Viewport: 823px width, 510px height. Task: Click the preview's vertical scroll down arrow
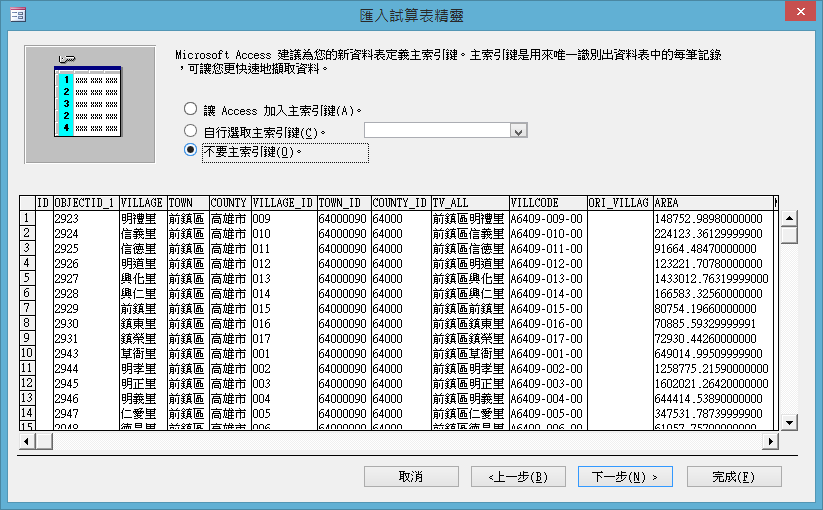(x=790, y=423)
